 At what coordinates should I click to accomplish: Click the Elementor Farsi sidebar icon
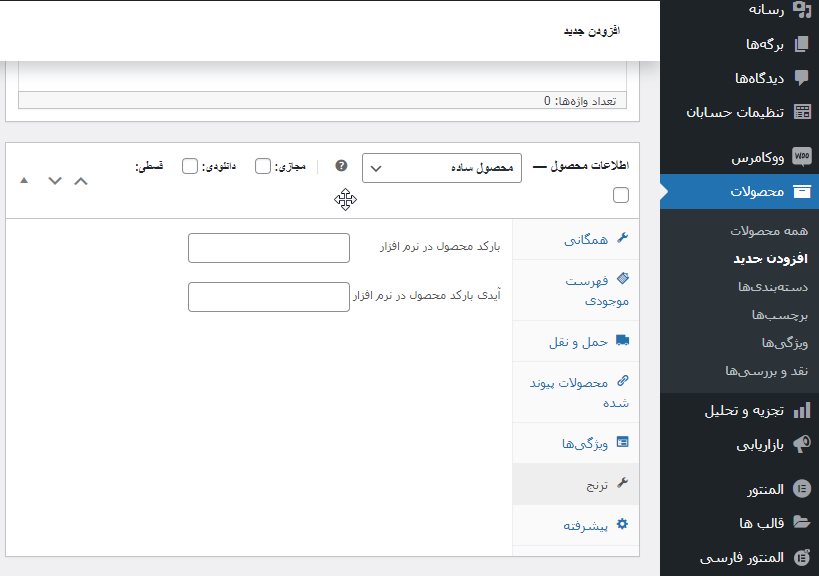(802, 557)
